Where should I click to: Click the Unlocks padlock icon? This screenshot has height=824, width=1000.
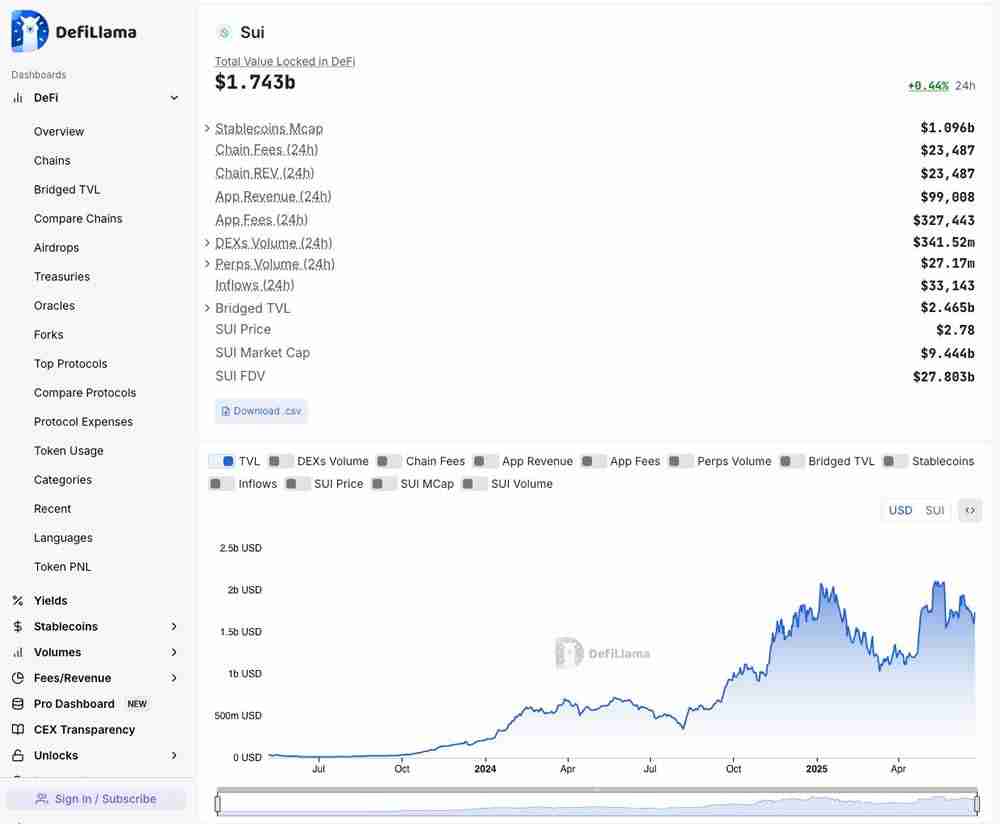pos(17,756)
